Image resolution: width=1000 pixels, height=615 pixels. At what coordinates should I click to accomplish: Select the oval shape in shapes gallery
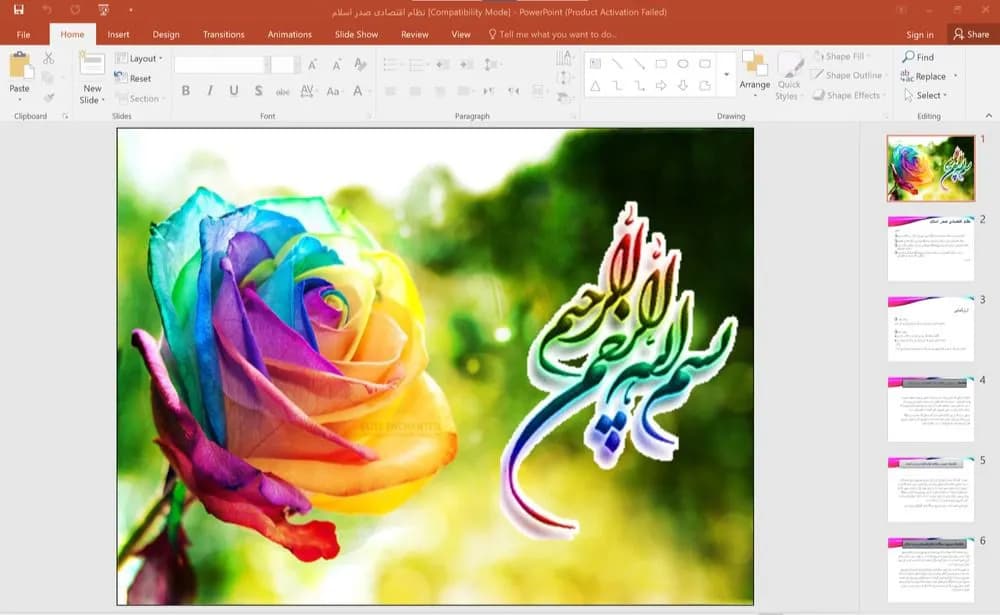point(683,64)
